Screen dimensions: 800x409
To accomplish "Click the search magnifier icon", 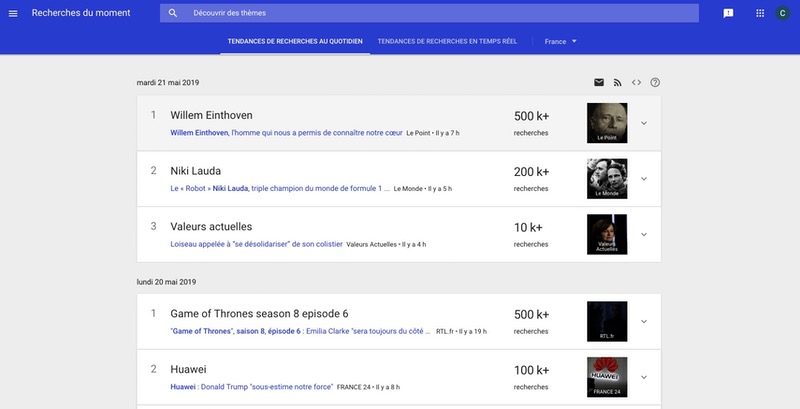I will click(x=172, y=13).
